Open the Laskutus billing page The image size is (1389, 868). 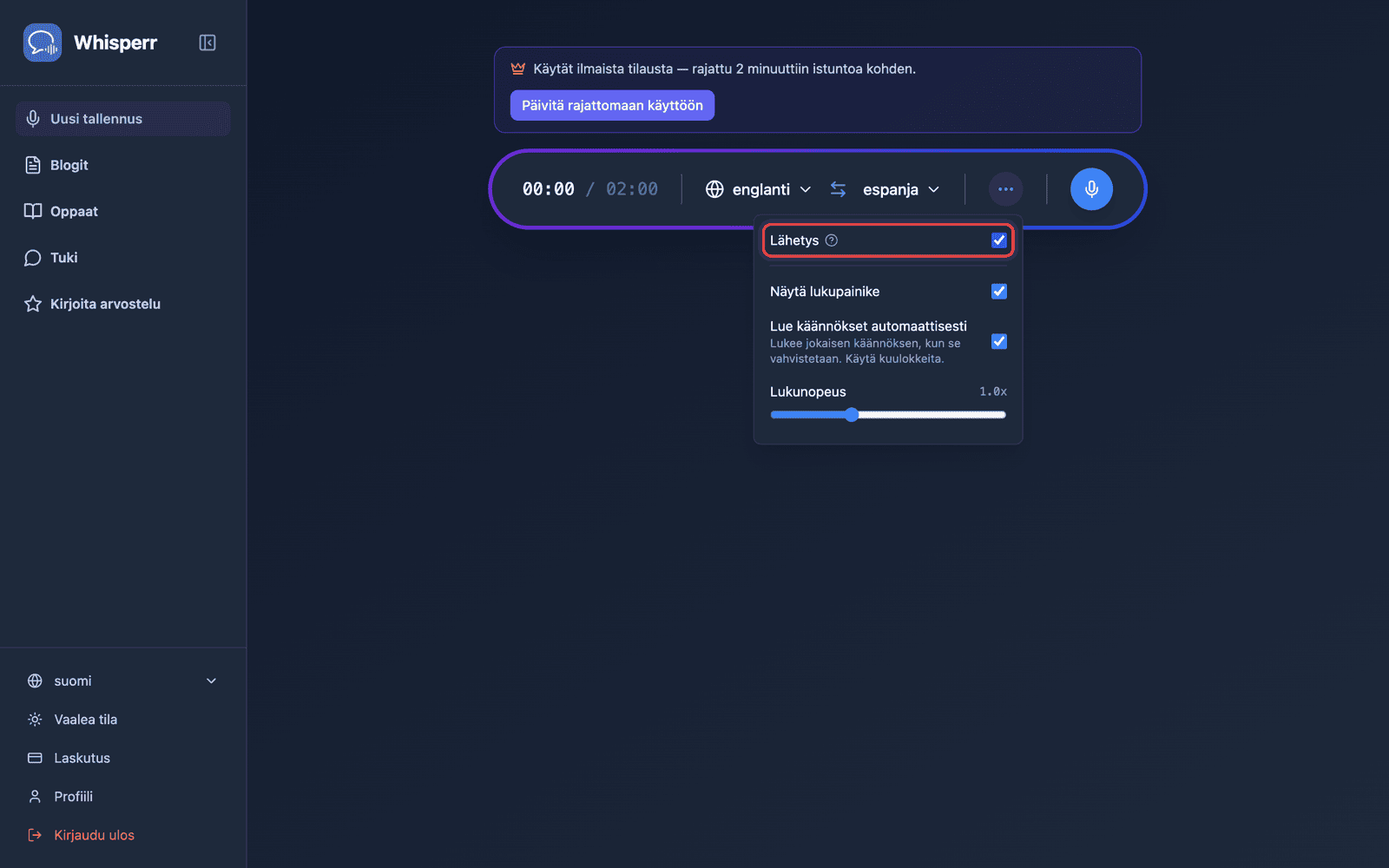(x=122, y=758)
